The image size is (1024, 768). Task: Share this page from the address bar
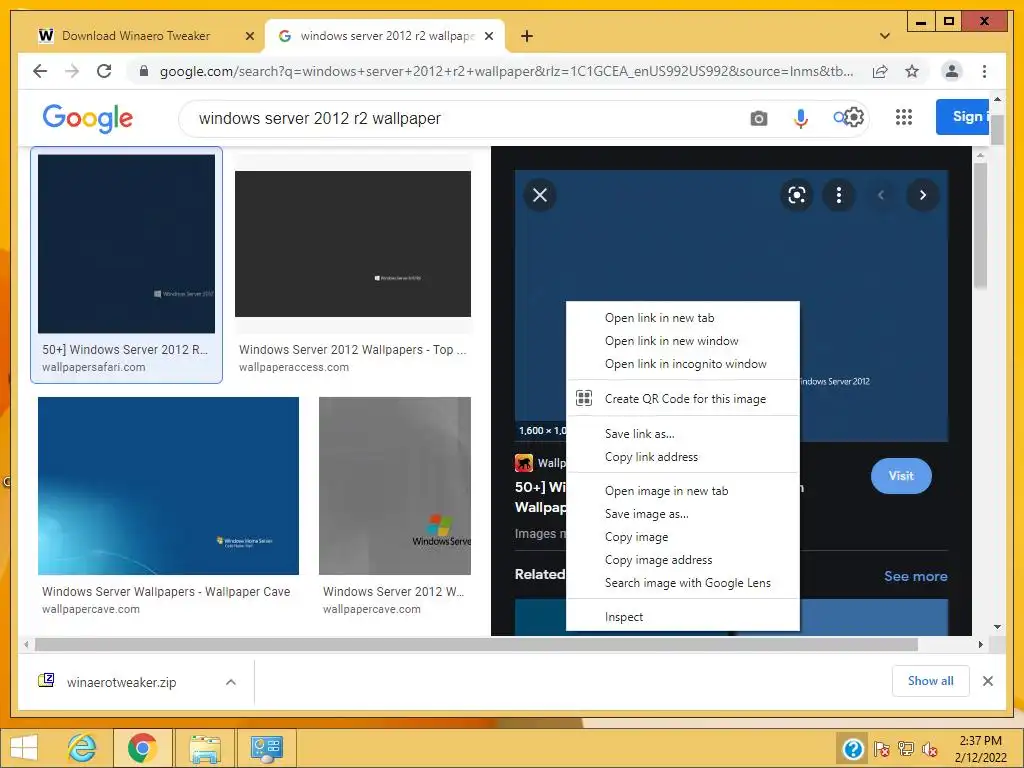coord(880,71)
